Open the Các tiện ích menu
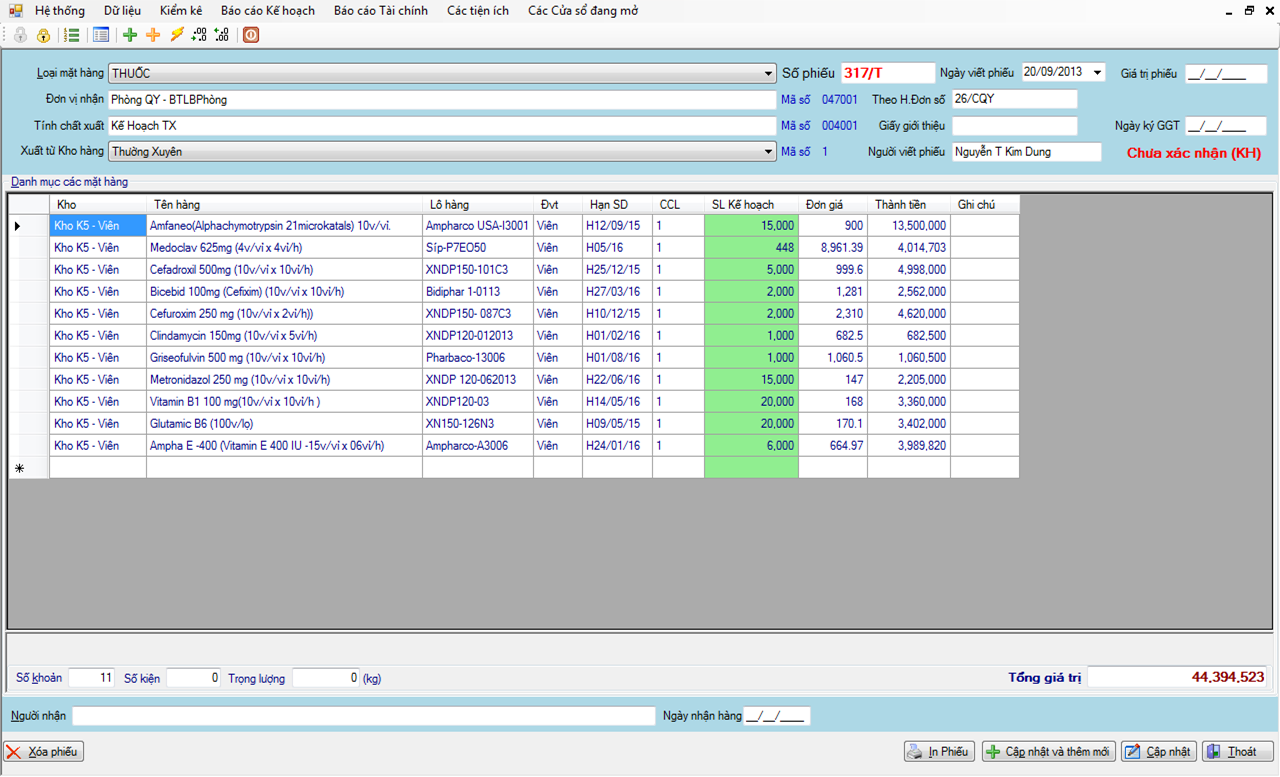 click(x=478, y=11)
